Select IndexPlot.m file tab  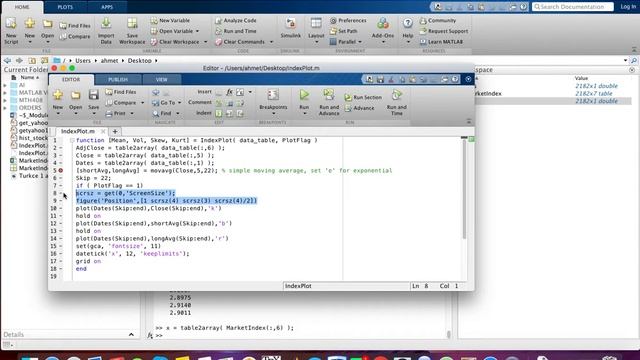pyautogui.click(x=78, y=131)
